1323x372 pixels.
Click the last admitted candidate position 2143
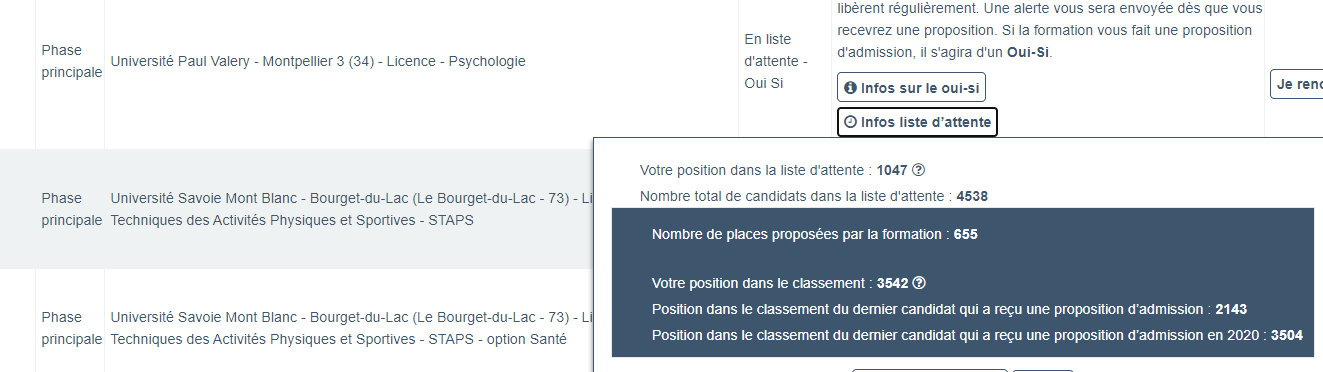[1231, 309]
